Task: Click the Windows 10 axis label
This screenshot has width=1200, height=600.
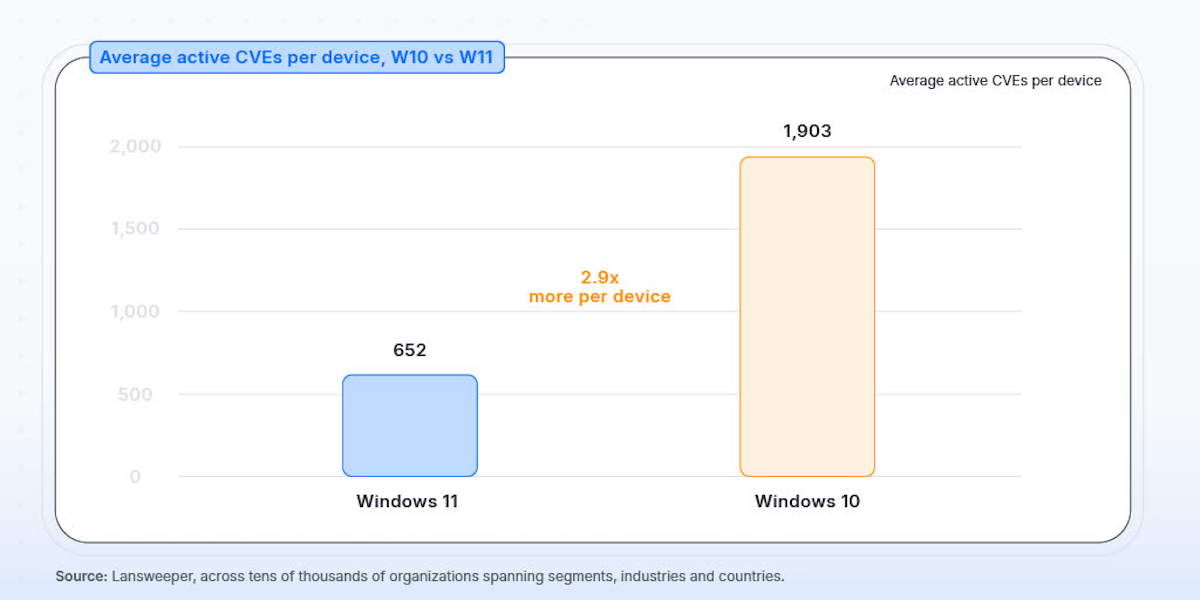Action: tap(807, 501)
